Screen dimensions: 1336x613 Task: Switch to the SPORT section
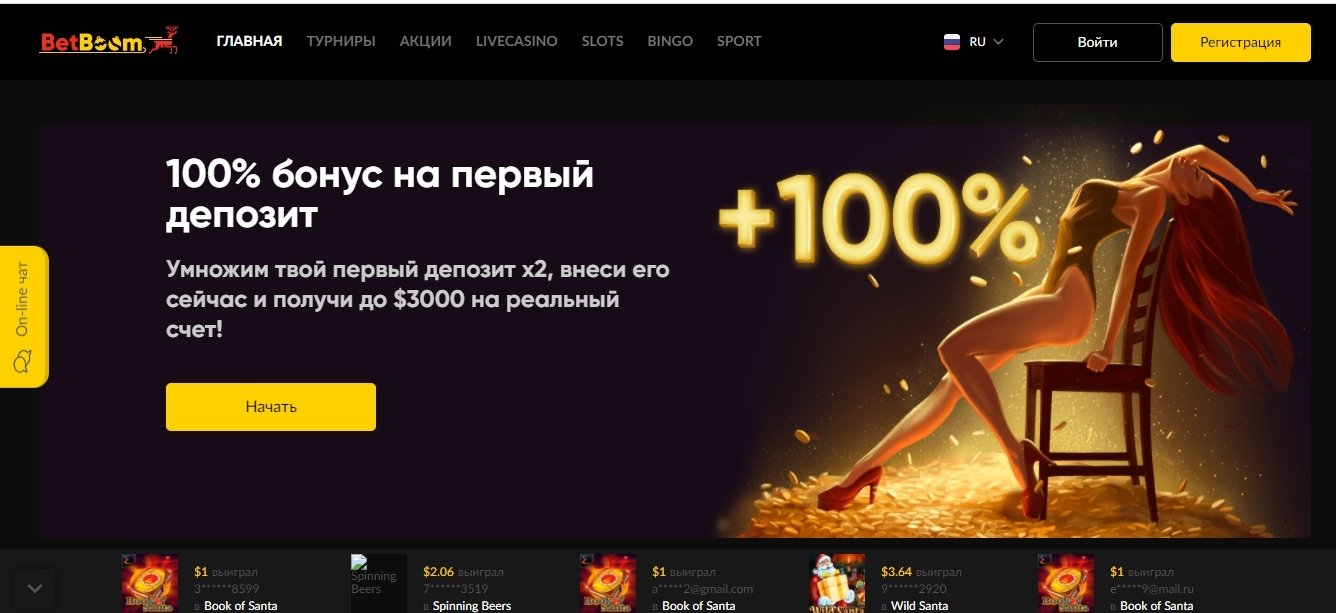pos(739,41)
